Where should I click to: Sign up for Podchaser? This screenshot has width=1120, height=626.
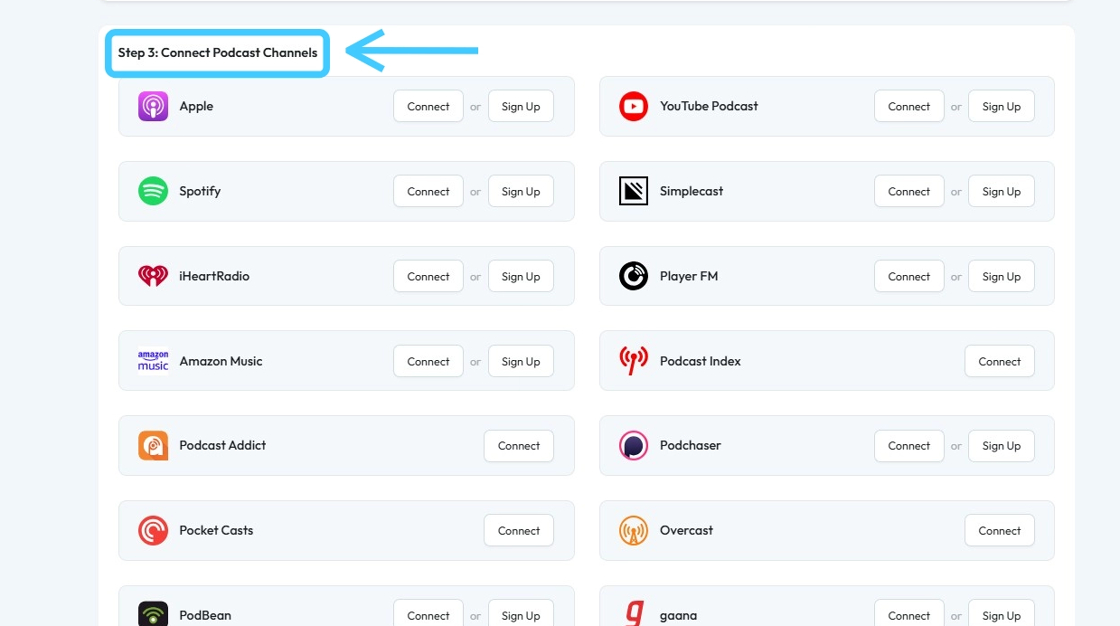(x=1001, y=446)
